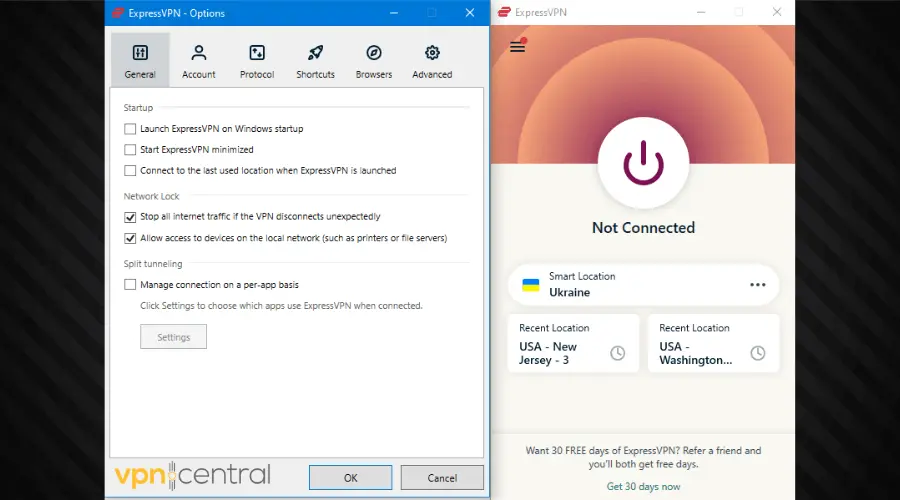This screenshot has width=900, height=500.
Task: Click clock icon on Washington card
Action: pos(758,353)
